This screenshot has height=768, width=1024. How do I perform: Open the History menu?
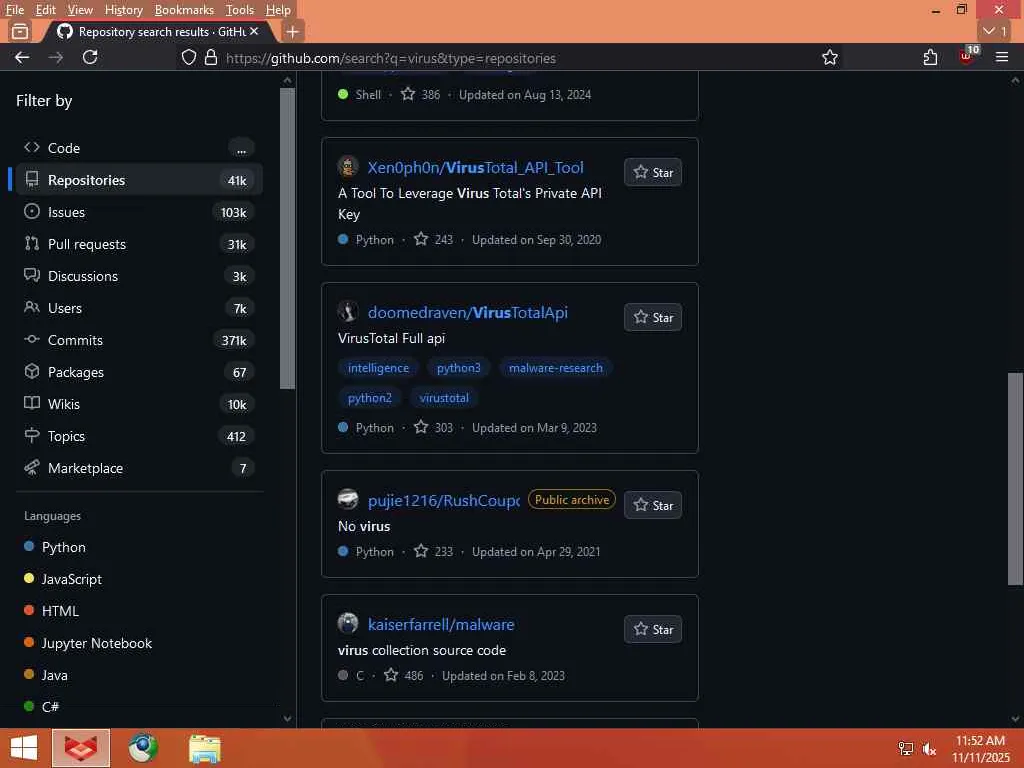click(123, 10)
